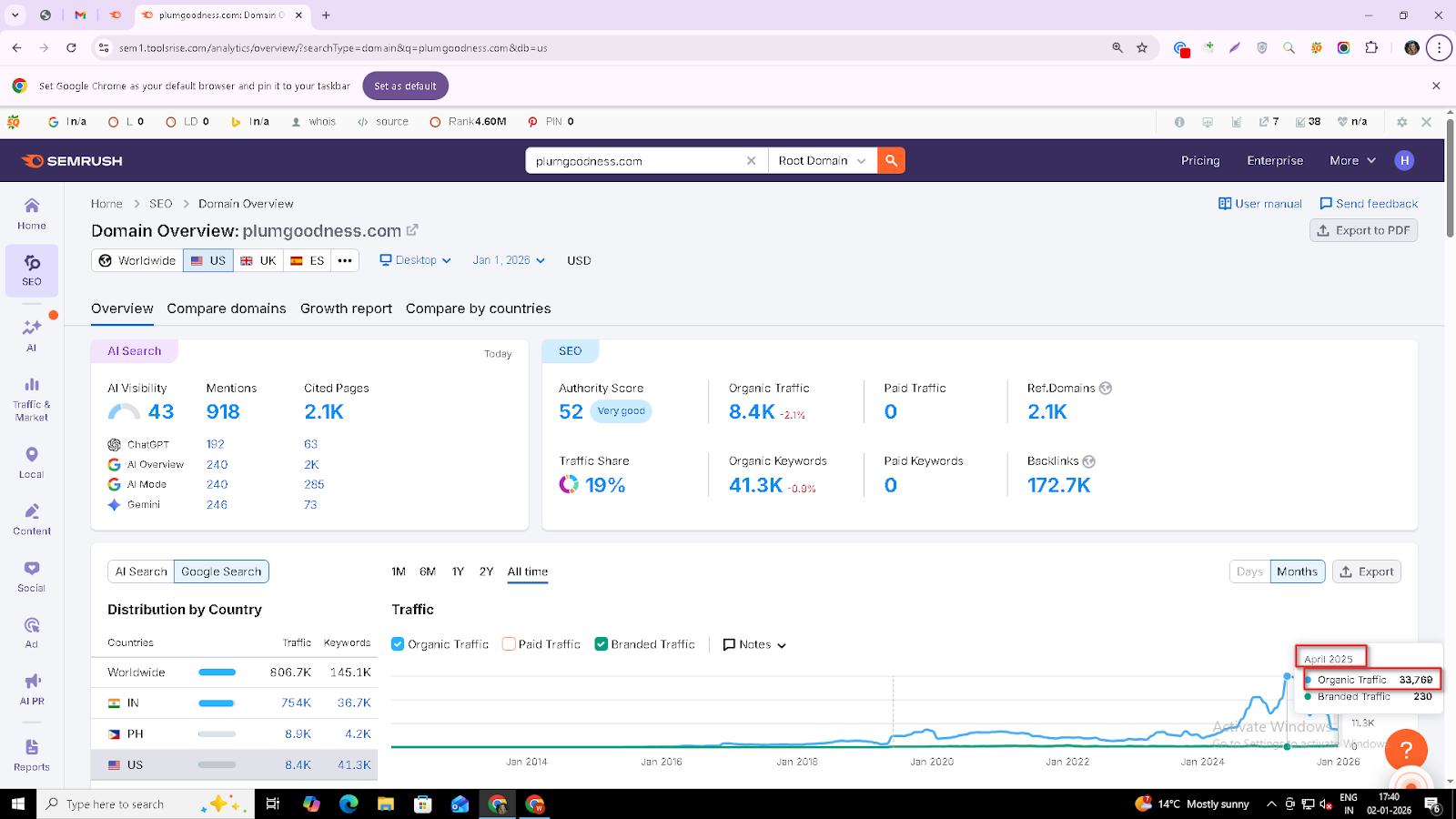Open the User manual link
Viewport: 1456px width, 819px height.
pos(1260,204)
